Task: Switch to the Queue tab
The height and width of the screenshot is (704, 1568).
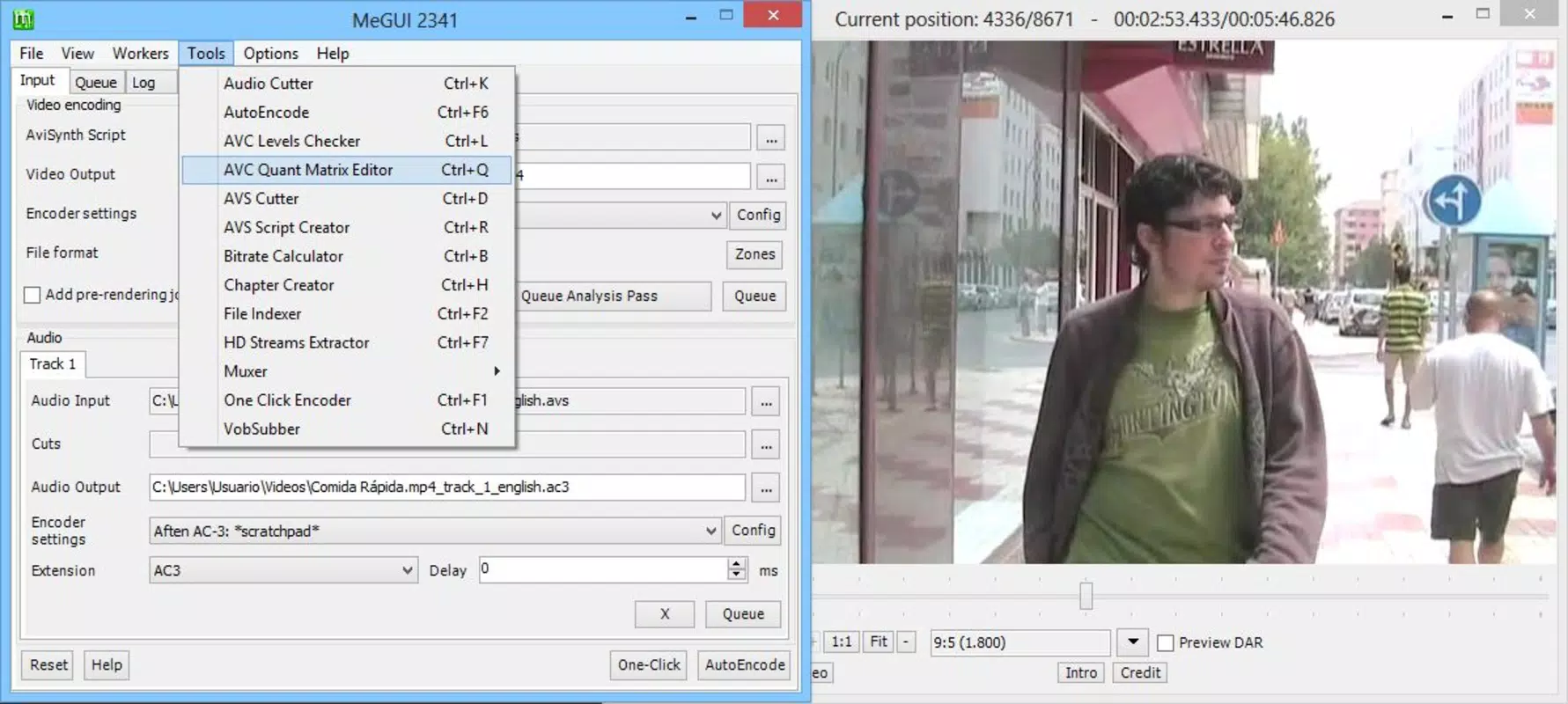Action: point(95,82)
